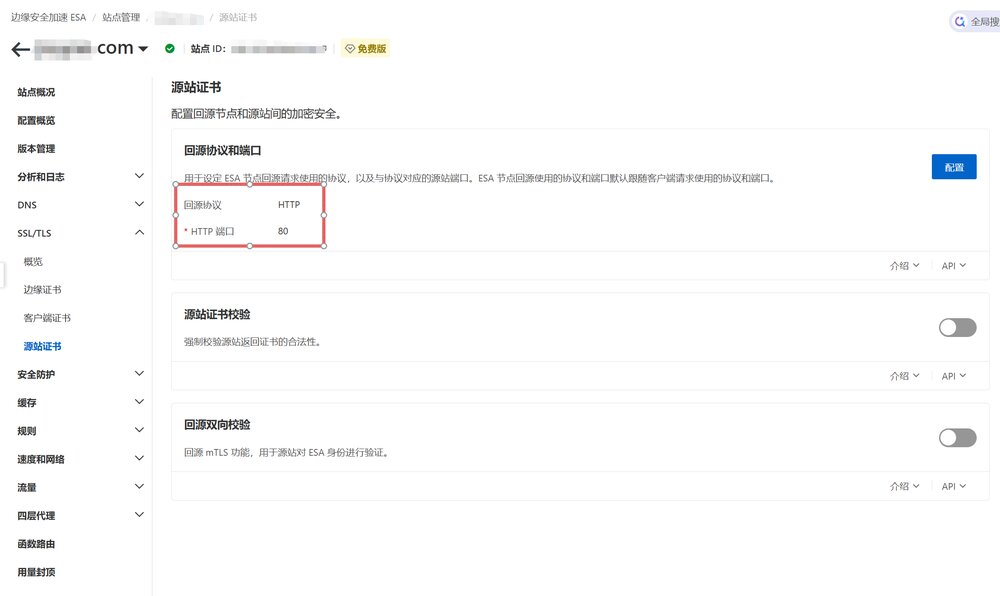Click the 边缘安全加速 ESA breadcrumb link
Image resolution: width=1000 pixels, height=596 pixels.
click(x=48, y=18)
